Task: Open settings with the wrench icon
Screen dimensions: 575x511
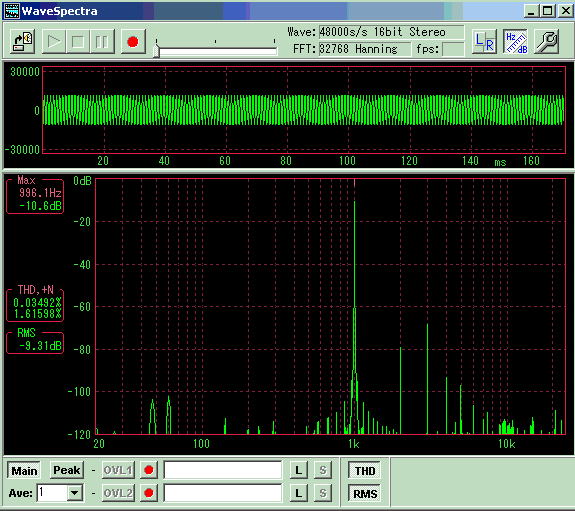Action: [546, 41]
